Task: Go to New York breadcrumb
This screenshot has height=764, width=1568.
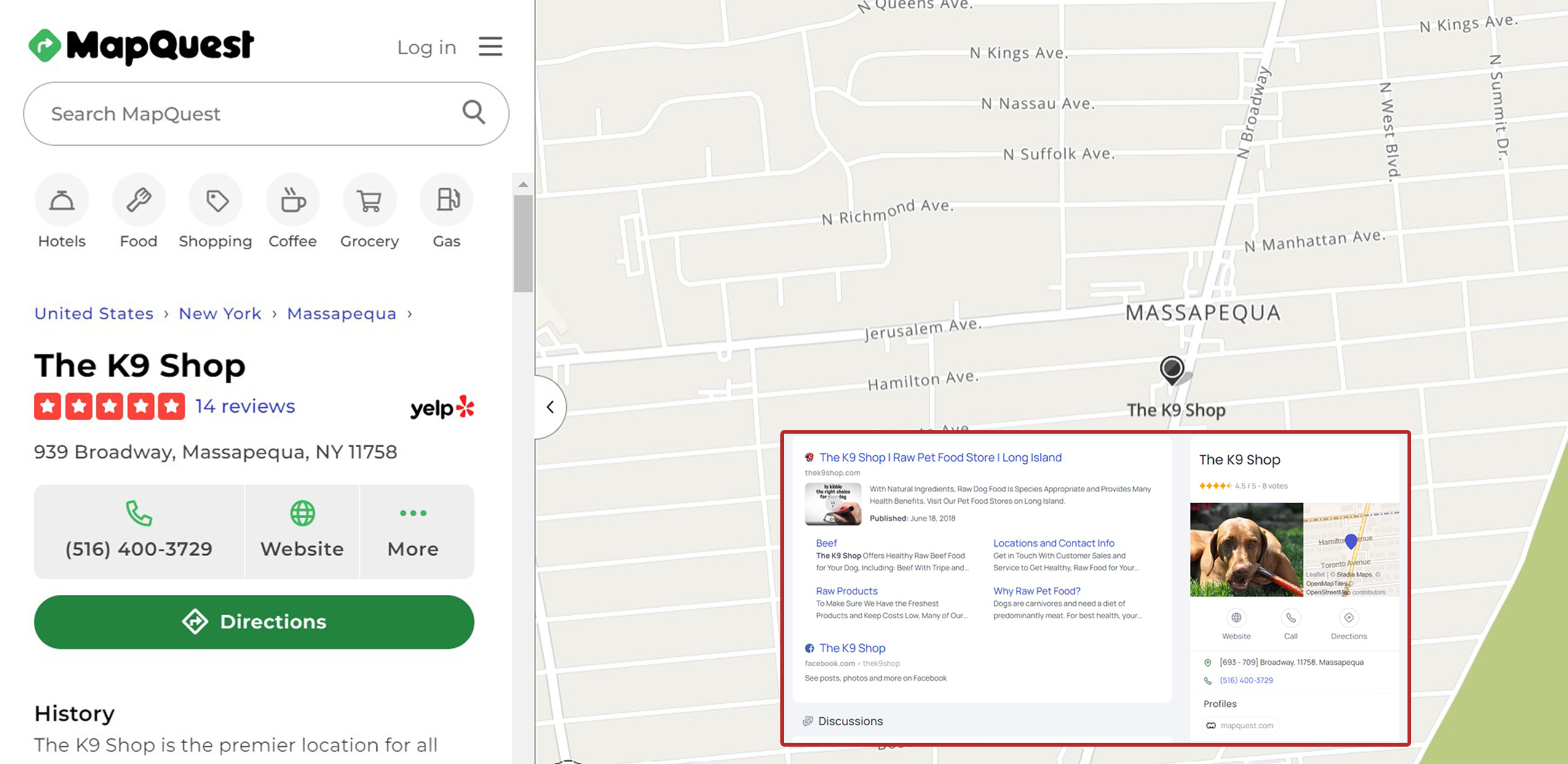Action: (220, 314)
